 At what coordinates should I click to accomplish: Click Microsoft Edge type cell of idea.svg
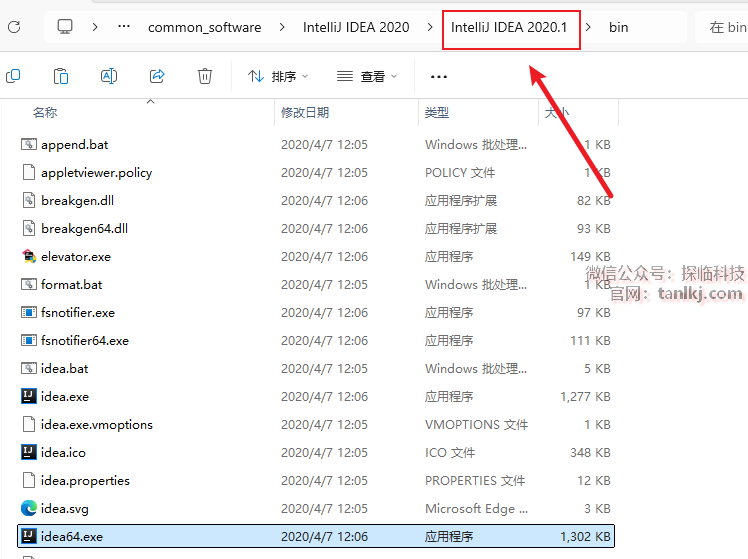tap(477, 509)
